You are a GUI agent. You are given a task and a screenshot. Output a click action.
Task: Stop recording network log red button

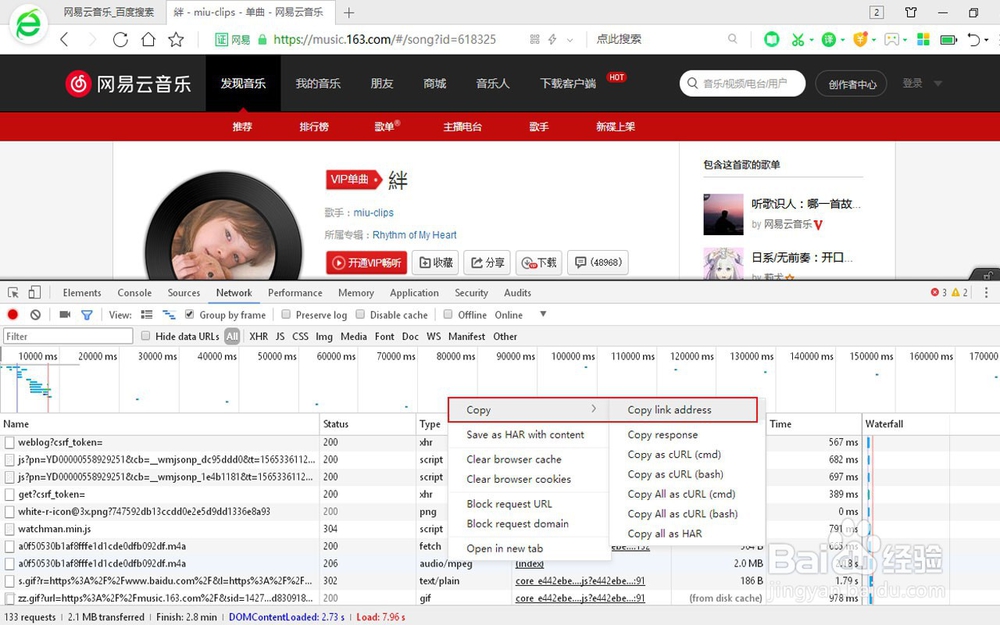point(13,314)
